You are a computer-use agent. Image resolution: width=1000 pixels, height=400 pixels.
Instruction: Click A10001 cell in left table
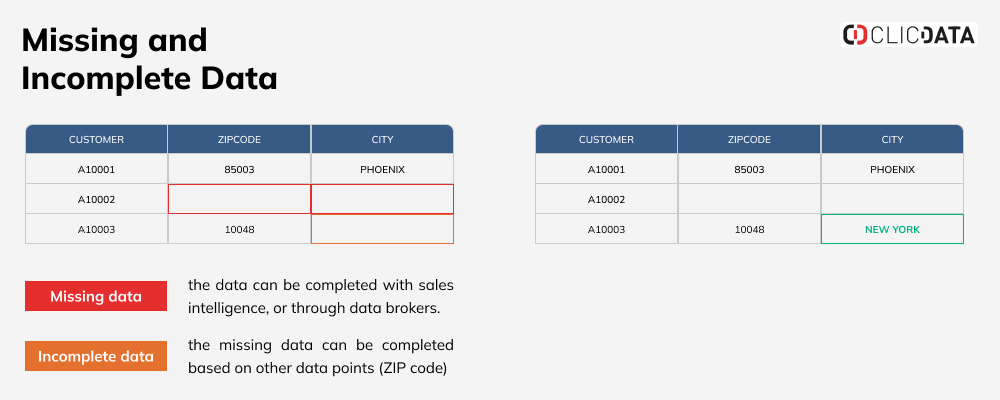tap(96, 169)
